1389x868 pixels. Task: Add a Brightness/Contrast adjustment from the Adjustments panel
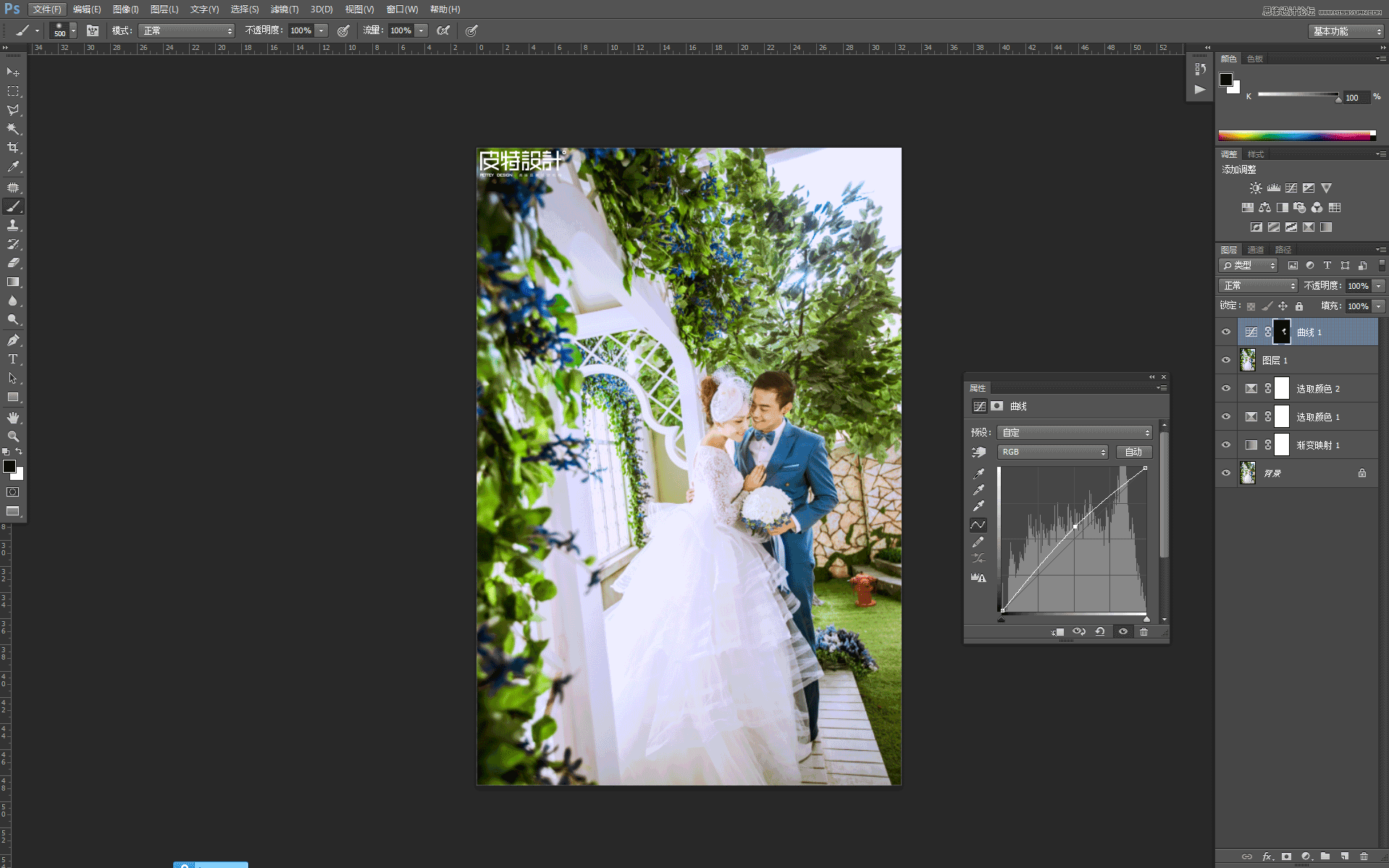pos(1255,187)
